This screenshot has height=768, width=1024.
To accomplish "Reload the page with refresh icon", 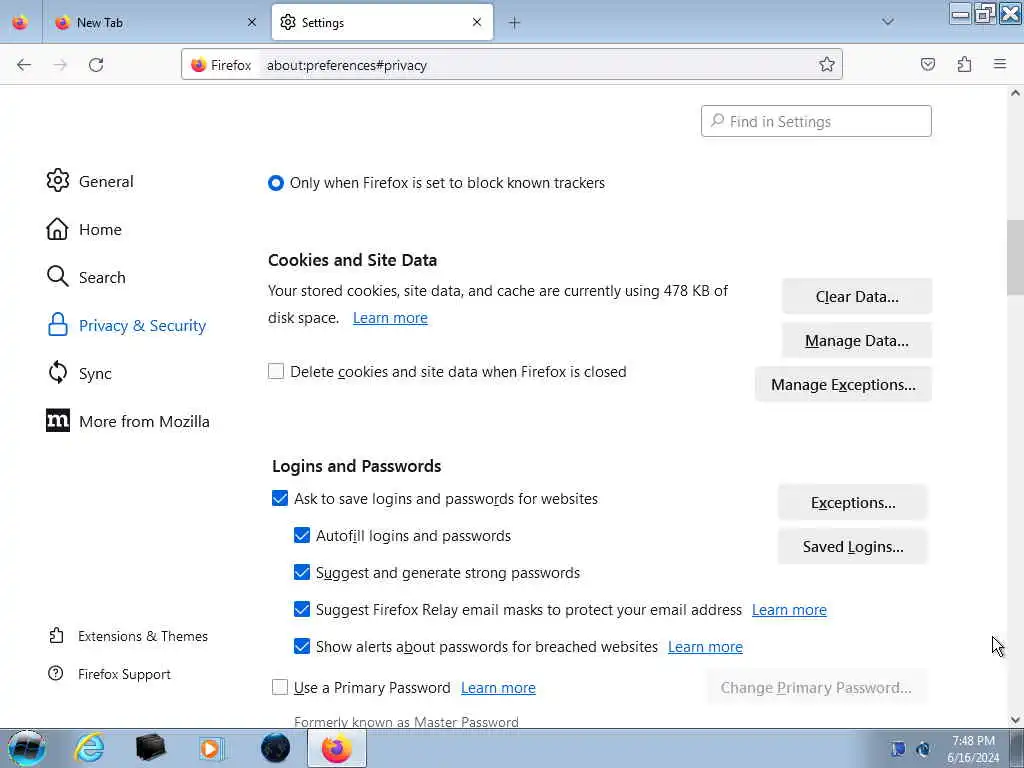I will tap(96, 65).
